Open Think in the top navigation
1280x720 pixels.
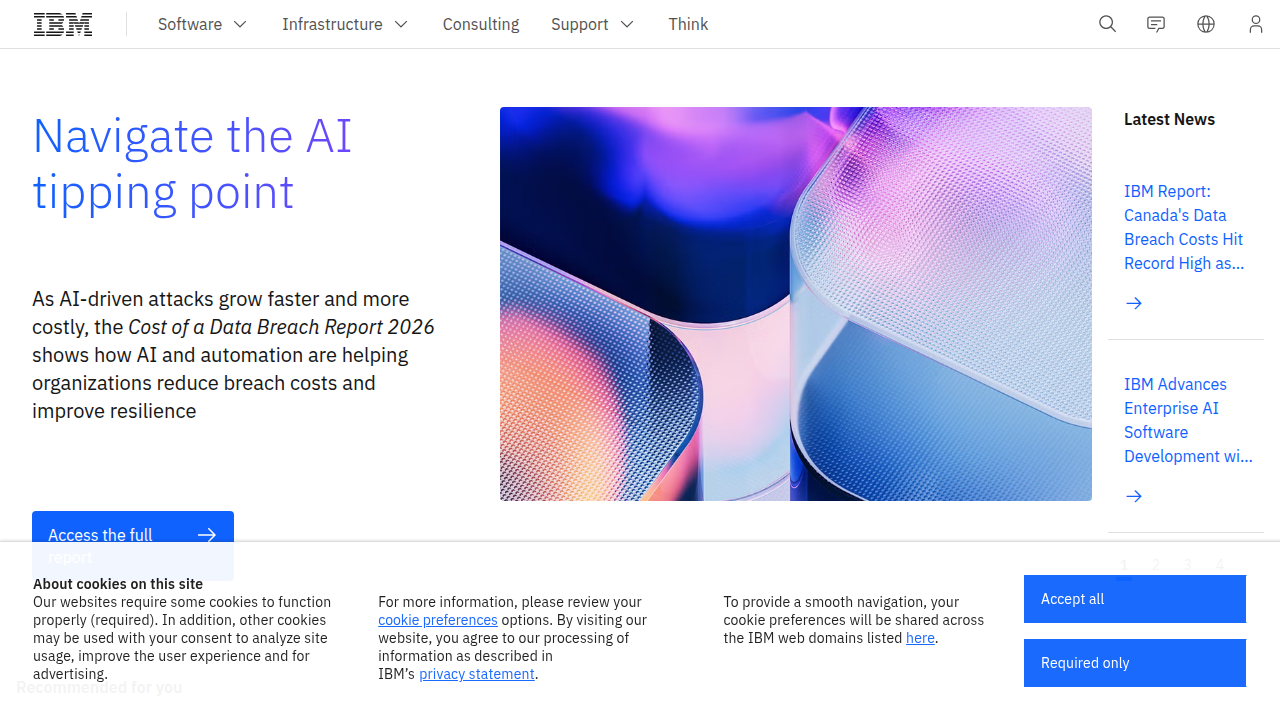pyautogui.click(x=688, y=24)
